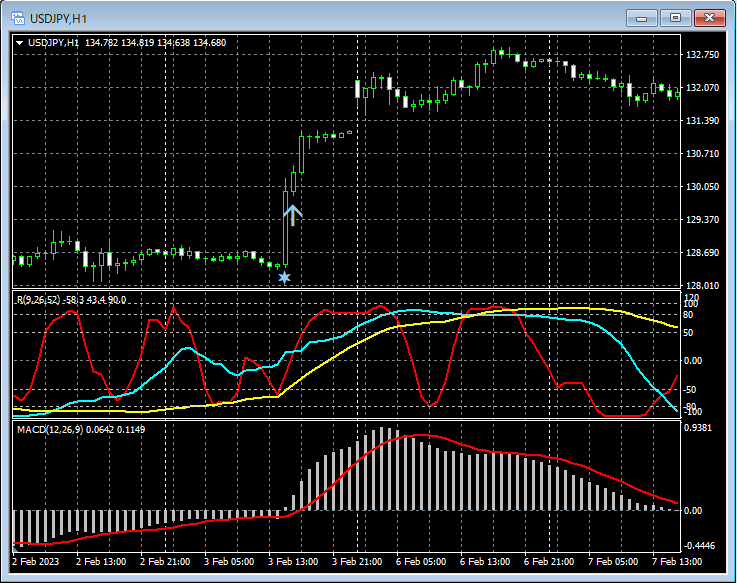This screenshot has width=738, height=583.
Task: Click the USDJPY,H1 title bar text
Action: (x=59, y=19)
